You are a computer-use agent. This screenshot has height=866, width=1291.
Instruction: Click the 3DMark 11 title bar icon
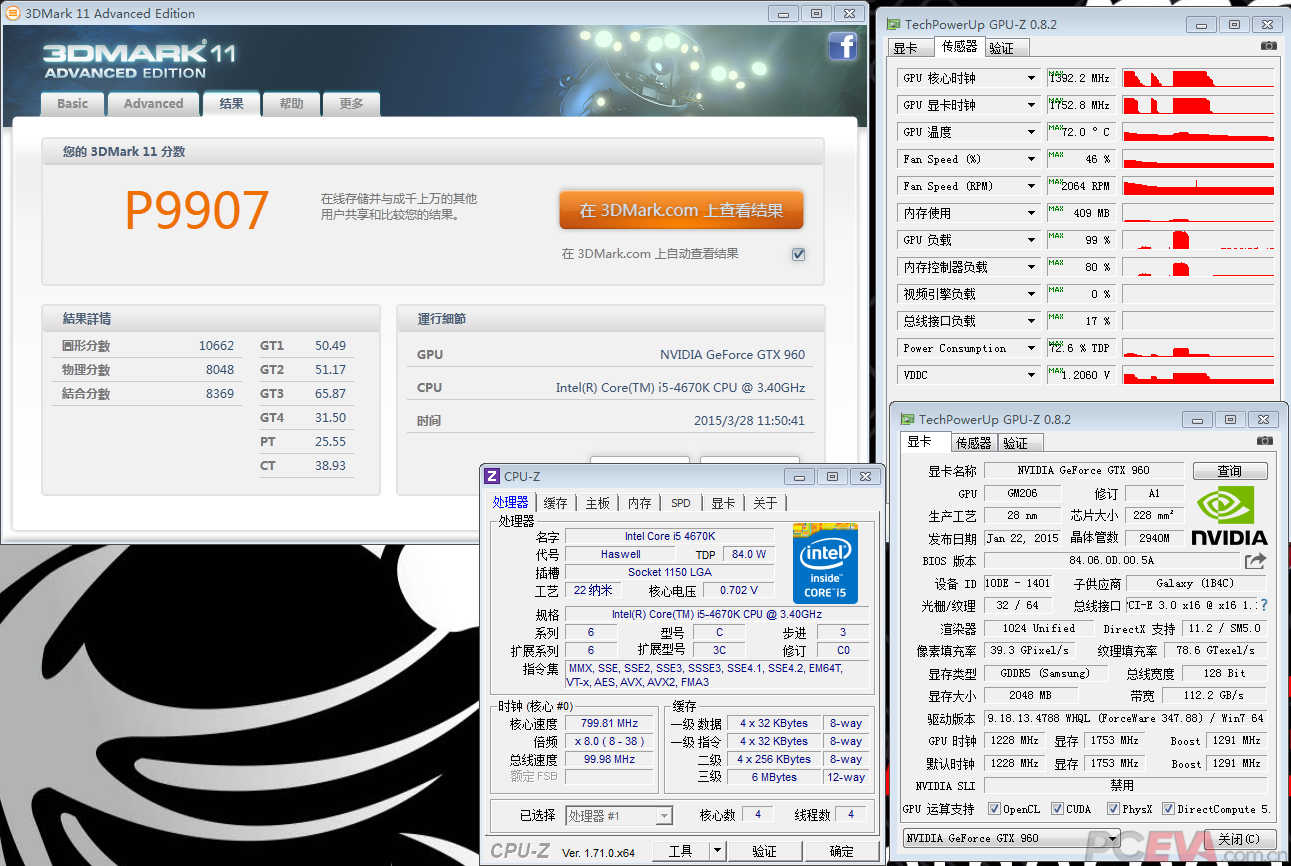click(x=12, y=13)
